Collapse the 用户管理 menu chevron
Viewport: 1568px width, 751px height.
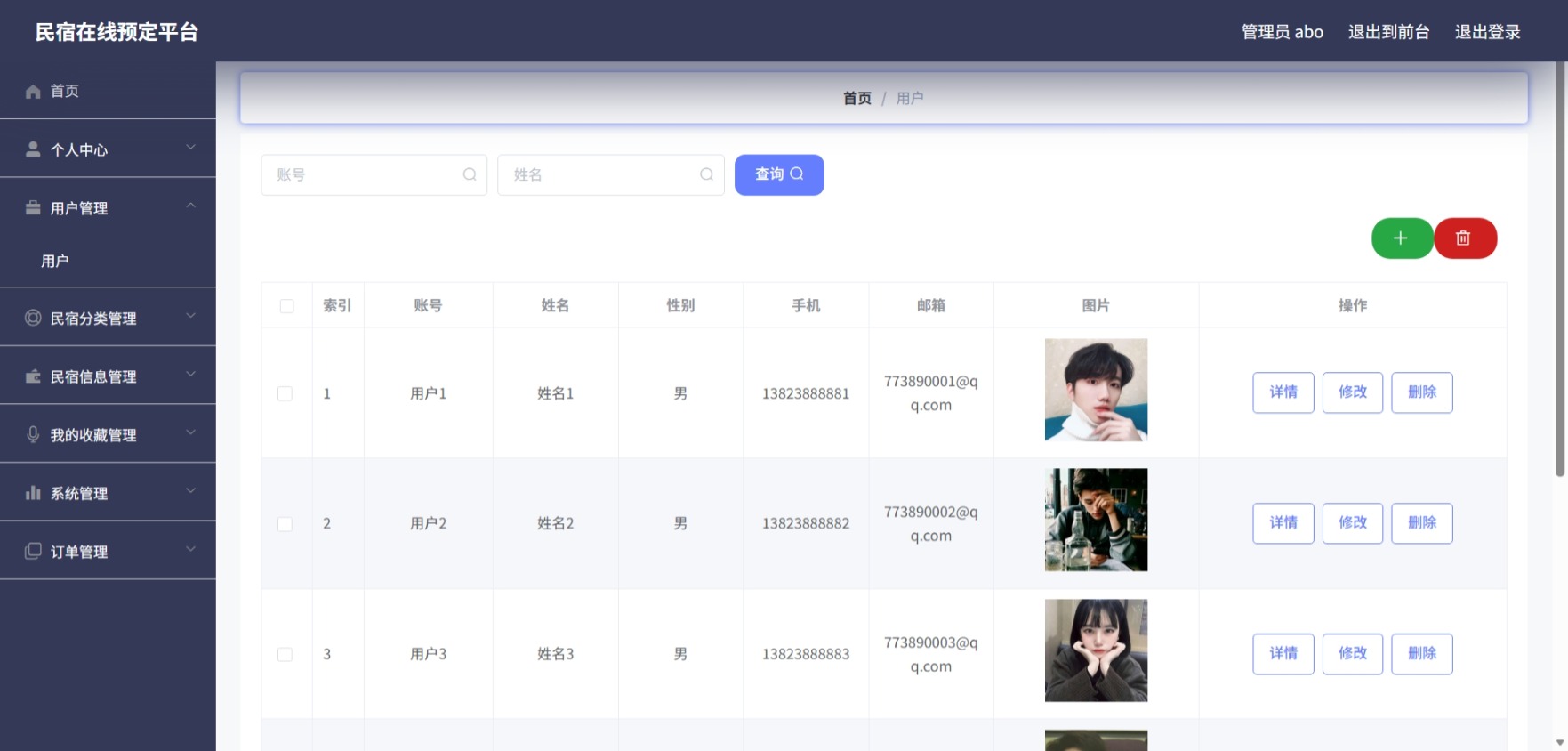click(x=190, y=206)
